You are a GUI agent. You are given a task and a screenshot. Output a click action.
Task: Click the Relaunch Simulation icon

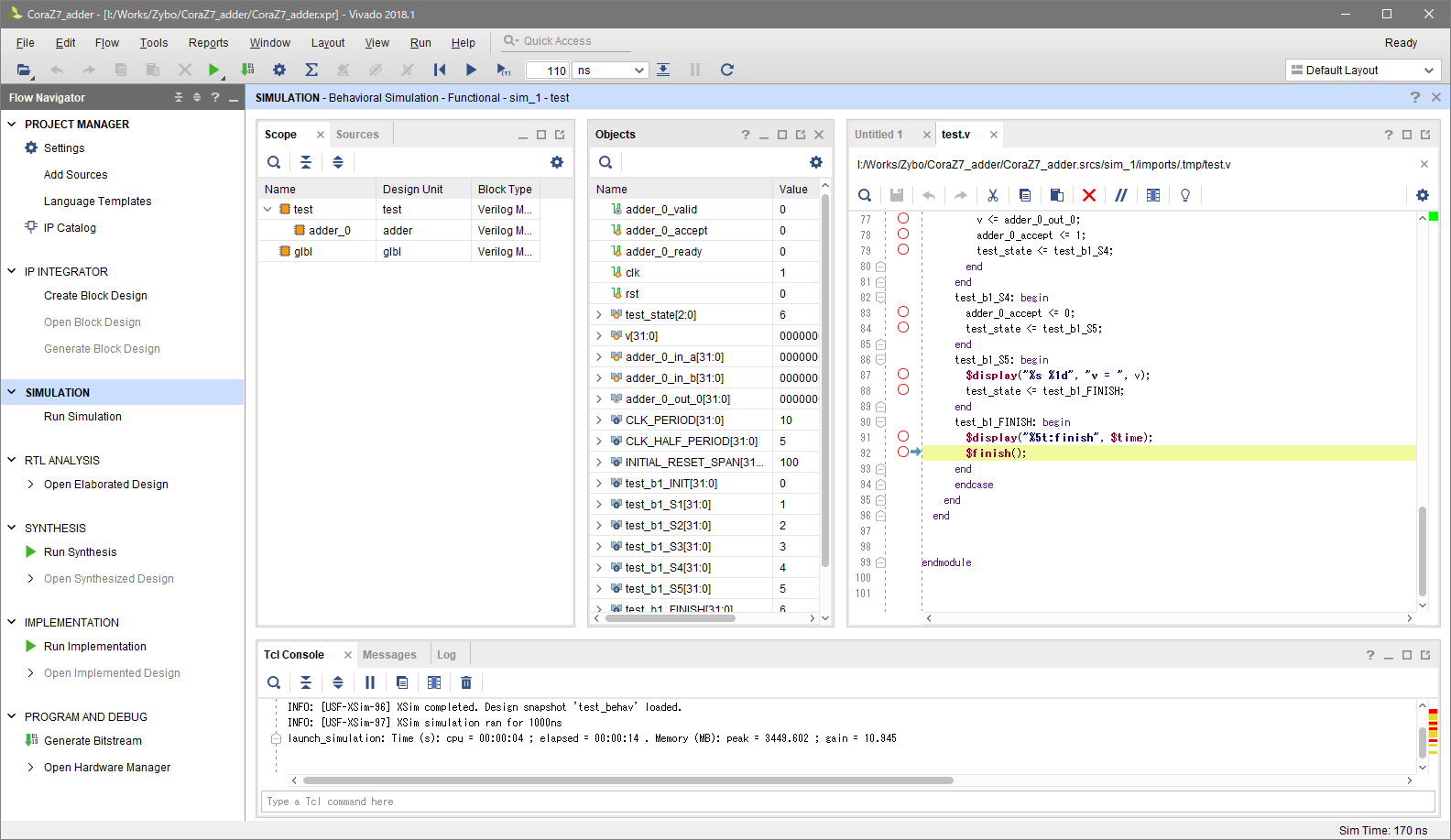[x=726, y=70]
